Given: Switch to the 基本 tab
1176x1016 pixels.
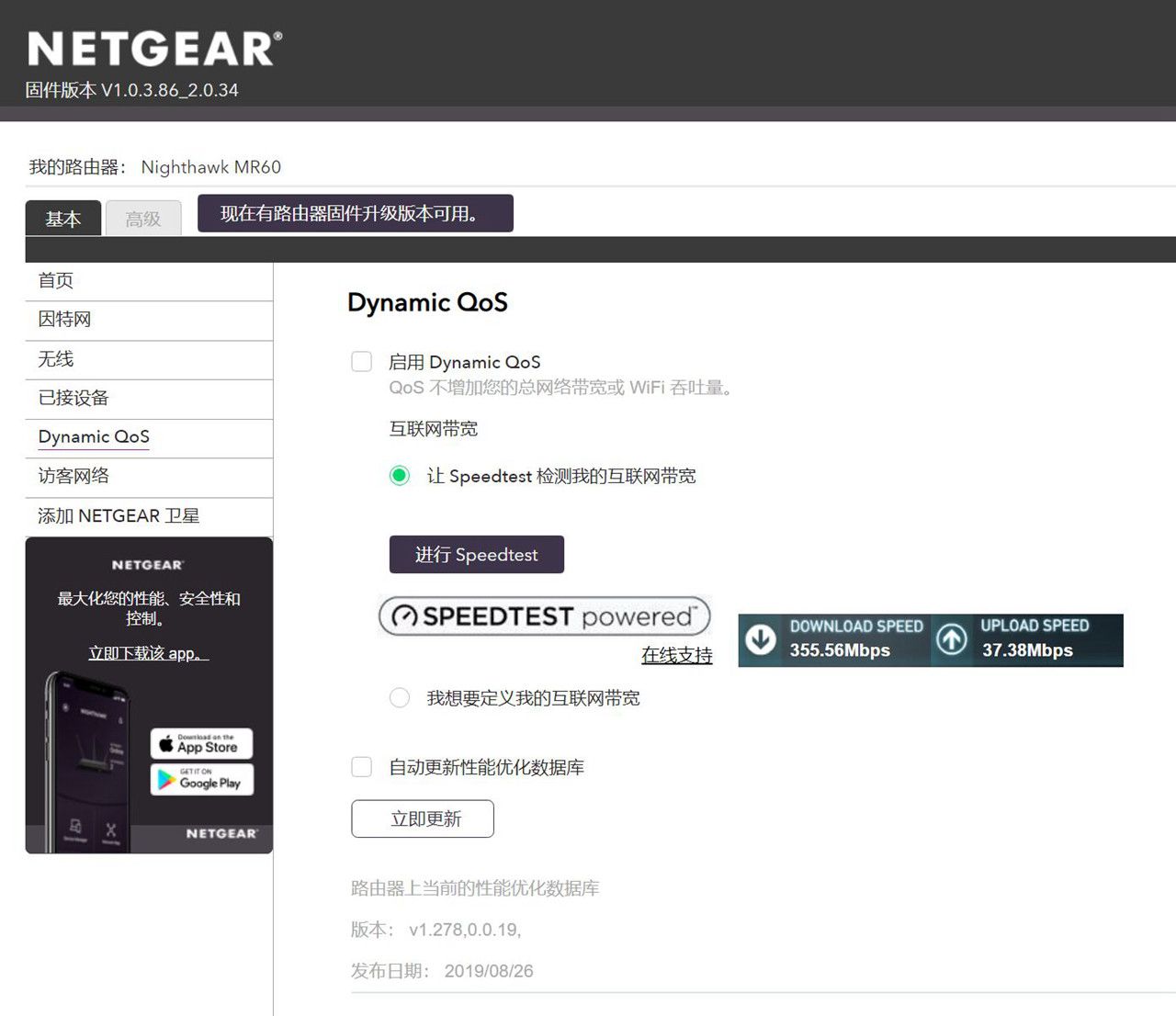Looking at the screenshot, I should [63, 219].
